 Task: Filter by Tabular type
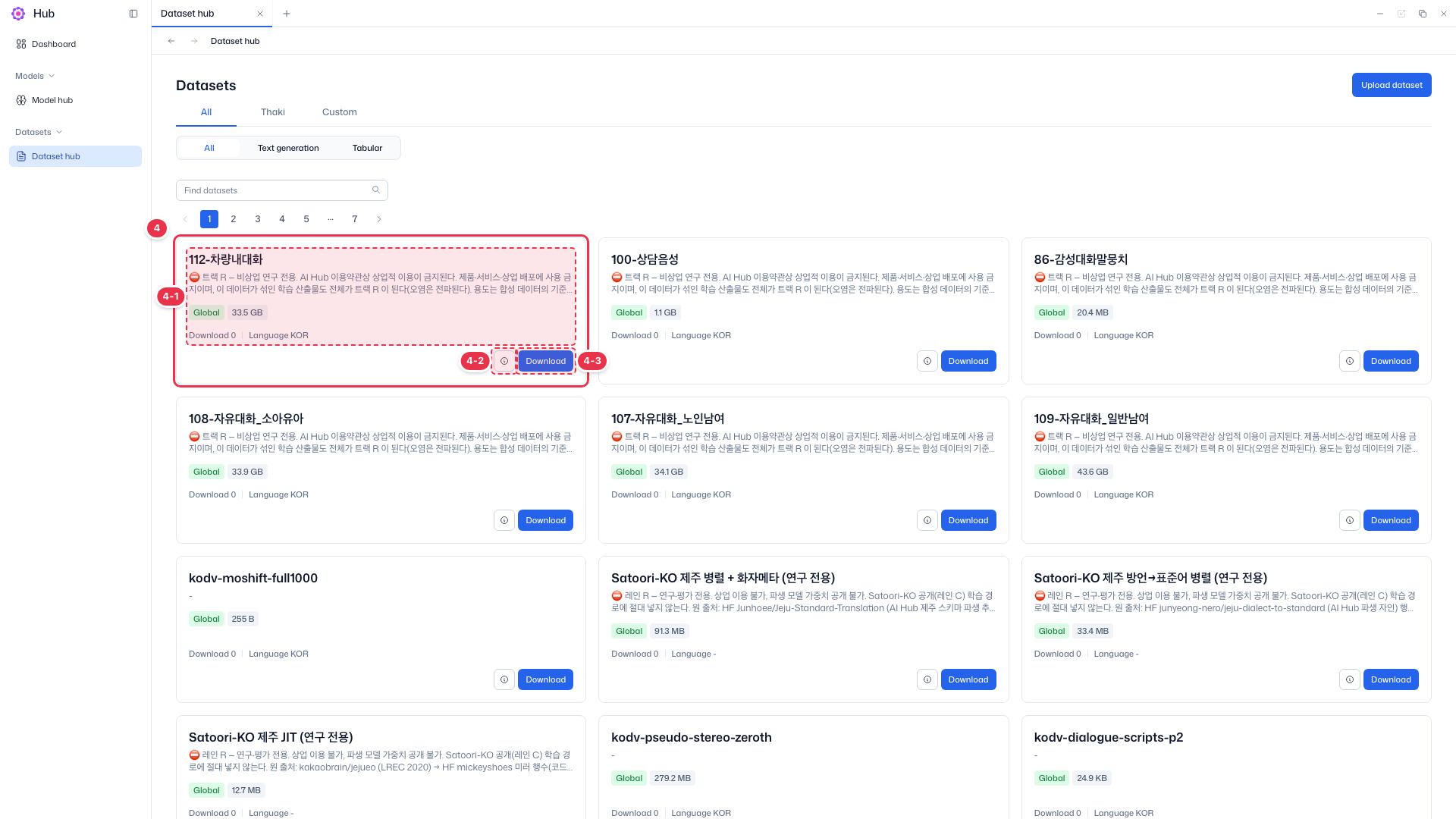point(367,148)
